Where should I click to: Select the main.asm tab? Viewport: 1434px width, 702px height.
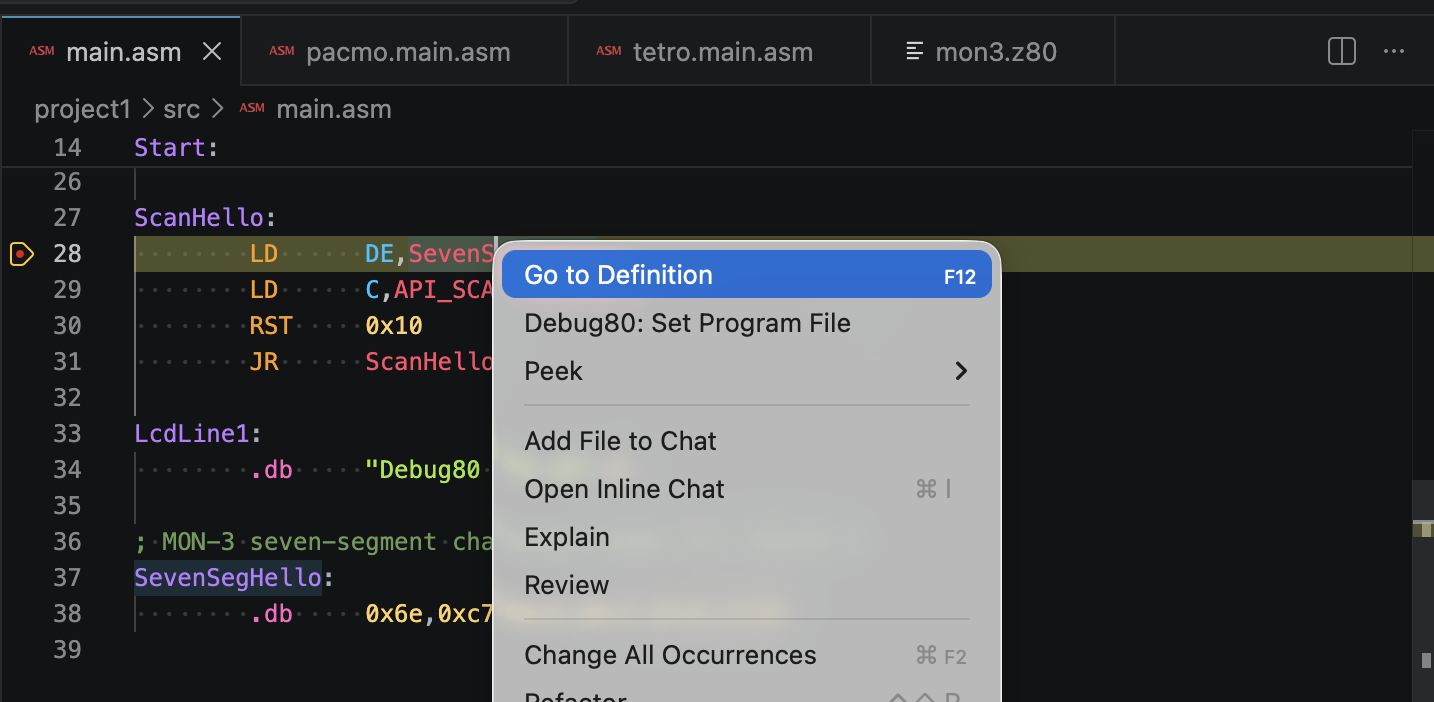coord(122,52)
